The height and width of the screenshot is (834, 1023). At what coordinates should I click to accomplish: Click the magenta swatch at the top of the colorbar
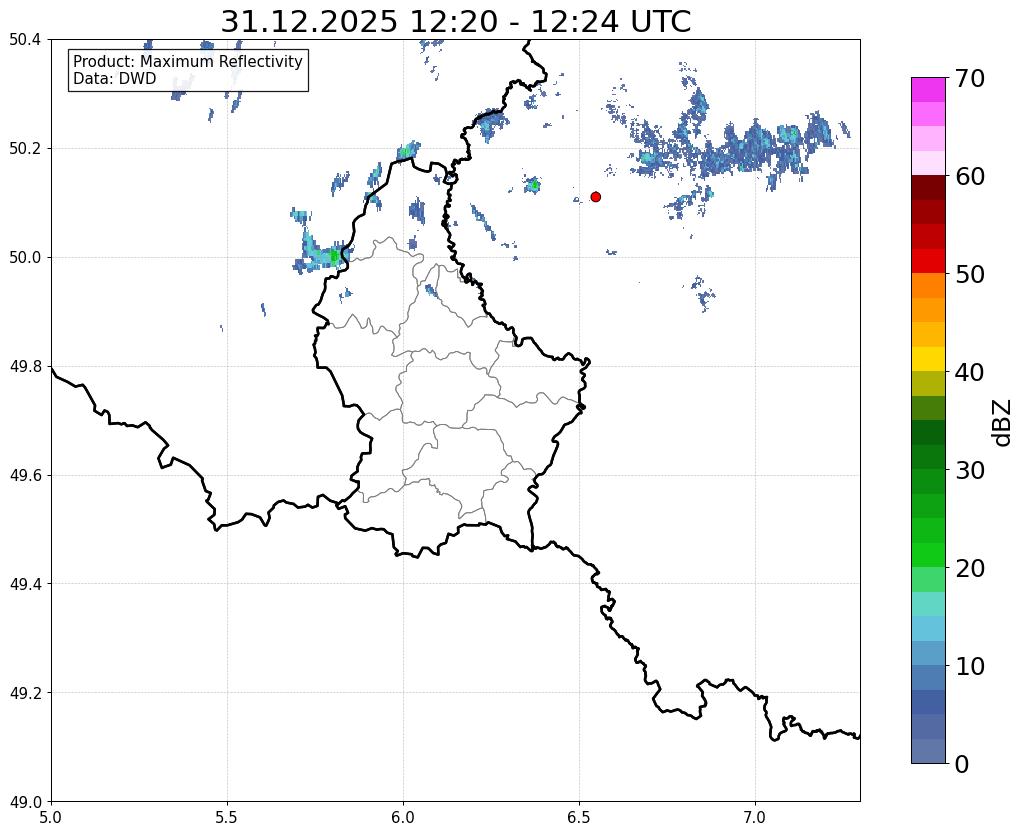[928, 89]
